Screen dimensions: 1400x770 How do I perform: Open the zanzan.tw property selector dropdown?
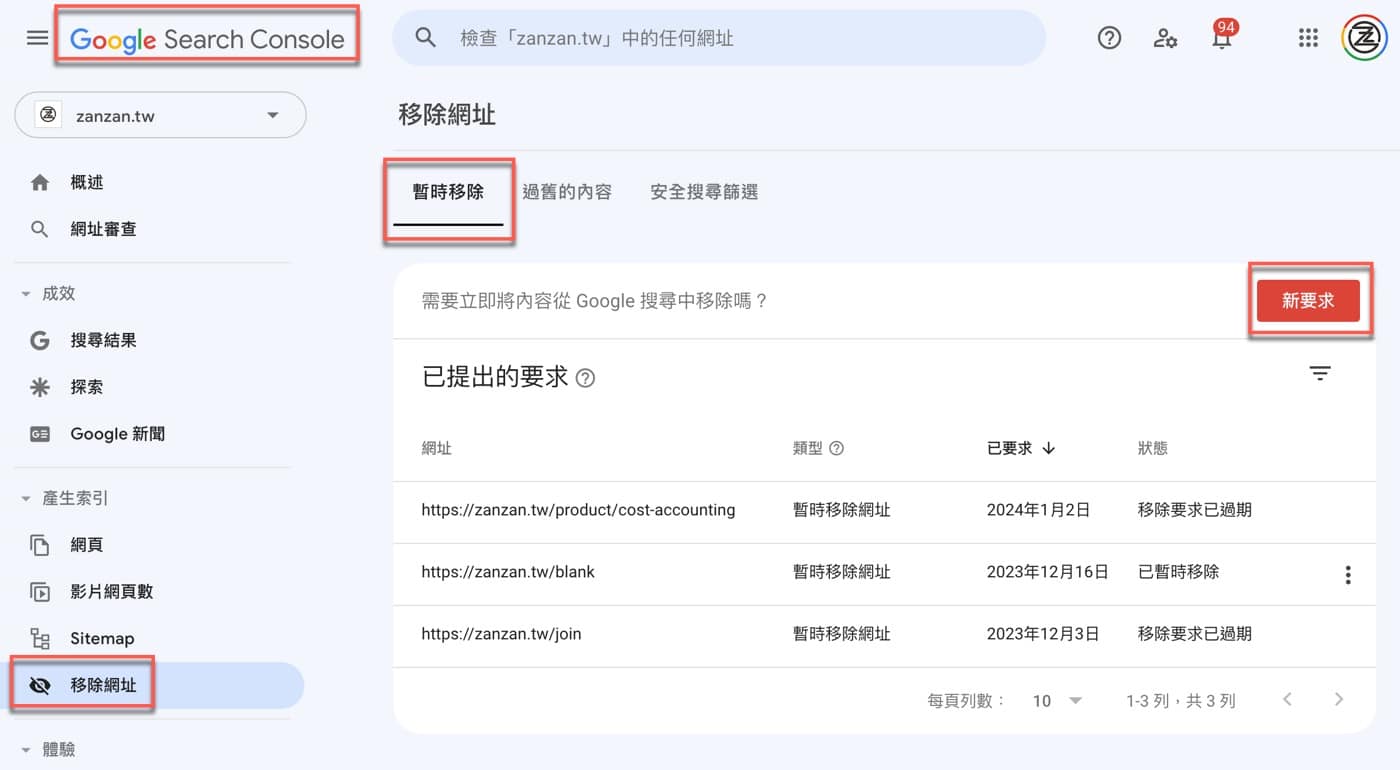point(160,116)
